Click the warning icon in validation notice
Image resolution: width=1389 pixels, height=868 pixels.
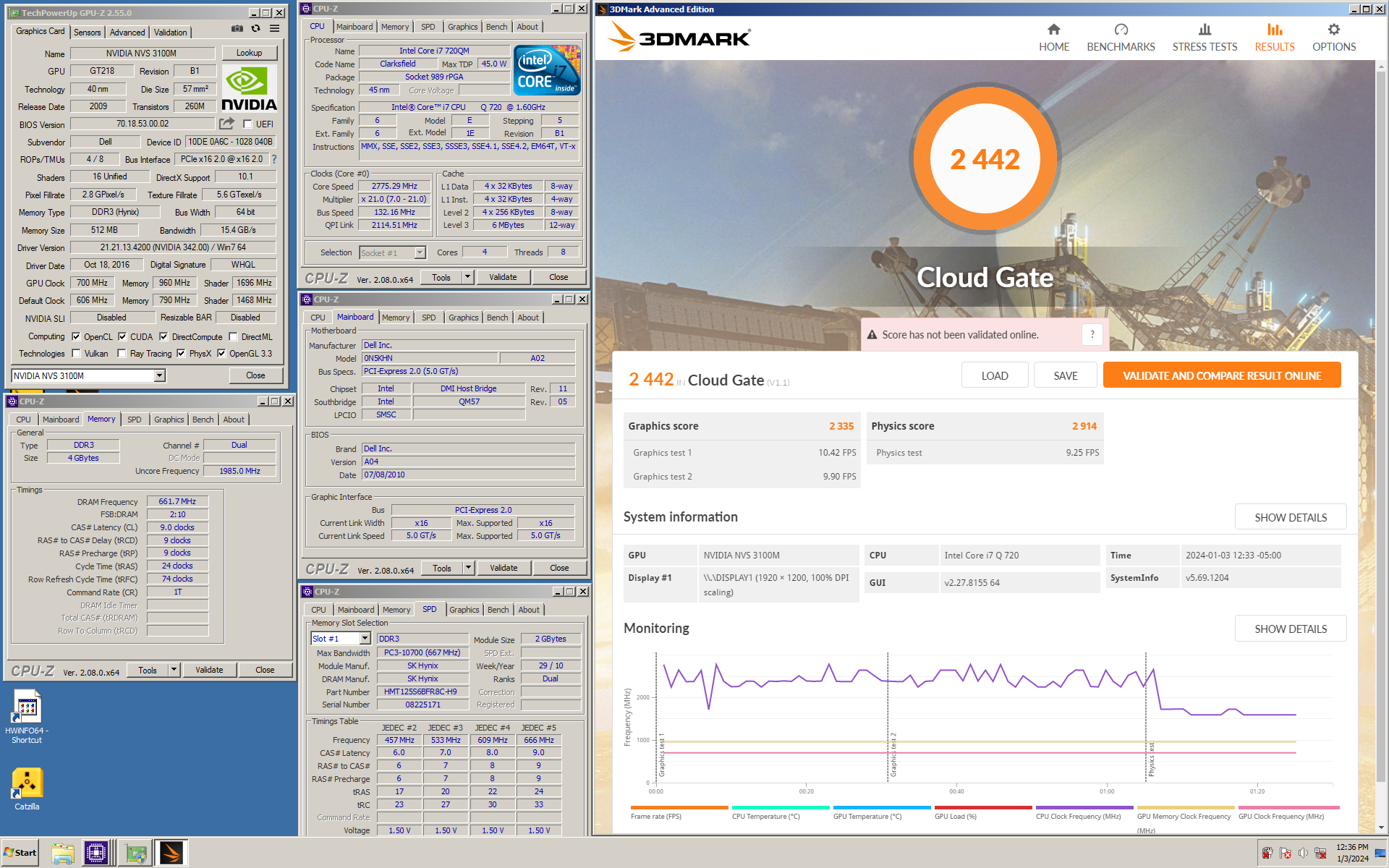point(872,335)
